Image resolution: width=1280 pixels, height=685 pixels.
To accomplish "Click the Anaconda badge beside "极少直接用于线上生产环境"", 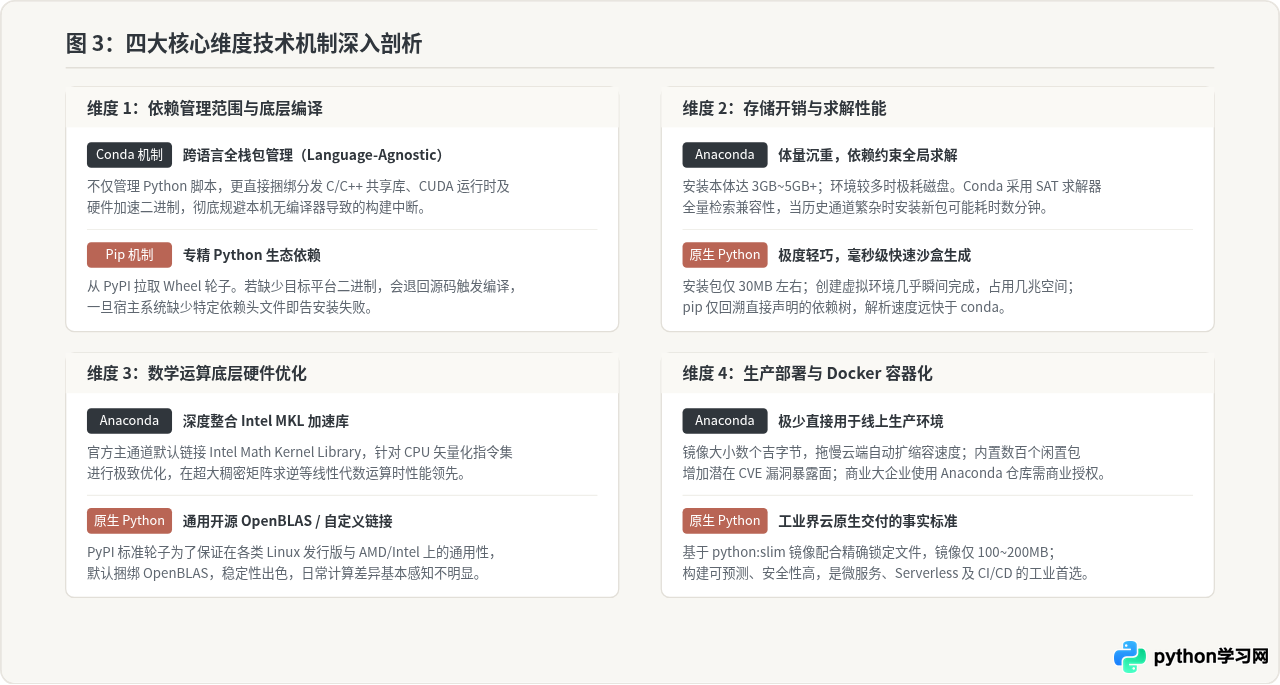I will tap(725, 421).
